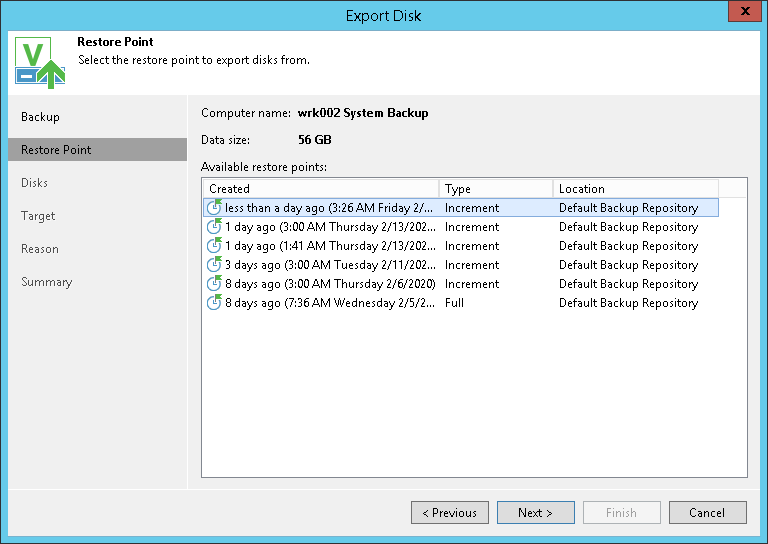
Task: Click restore point icon for 1:41 AM Thursday row
Action: (214, 245)
